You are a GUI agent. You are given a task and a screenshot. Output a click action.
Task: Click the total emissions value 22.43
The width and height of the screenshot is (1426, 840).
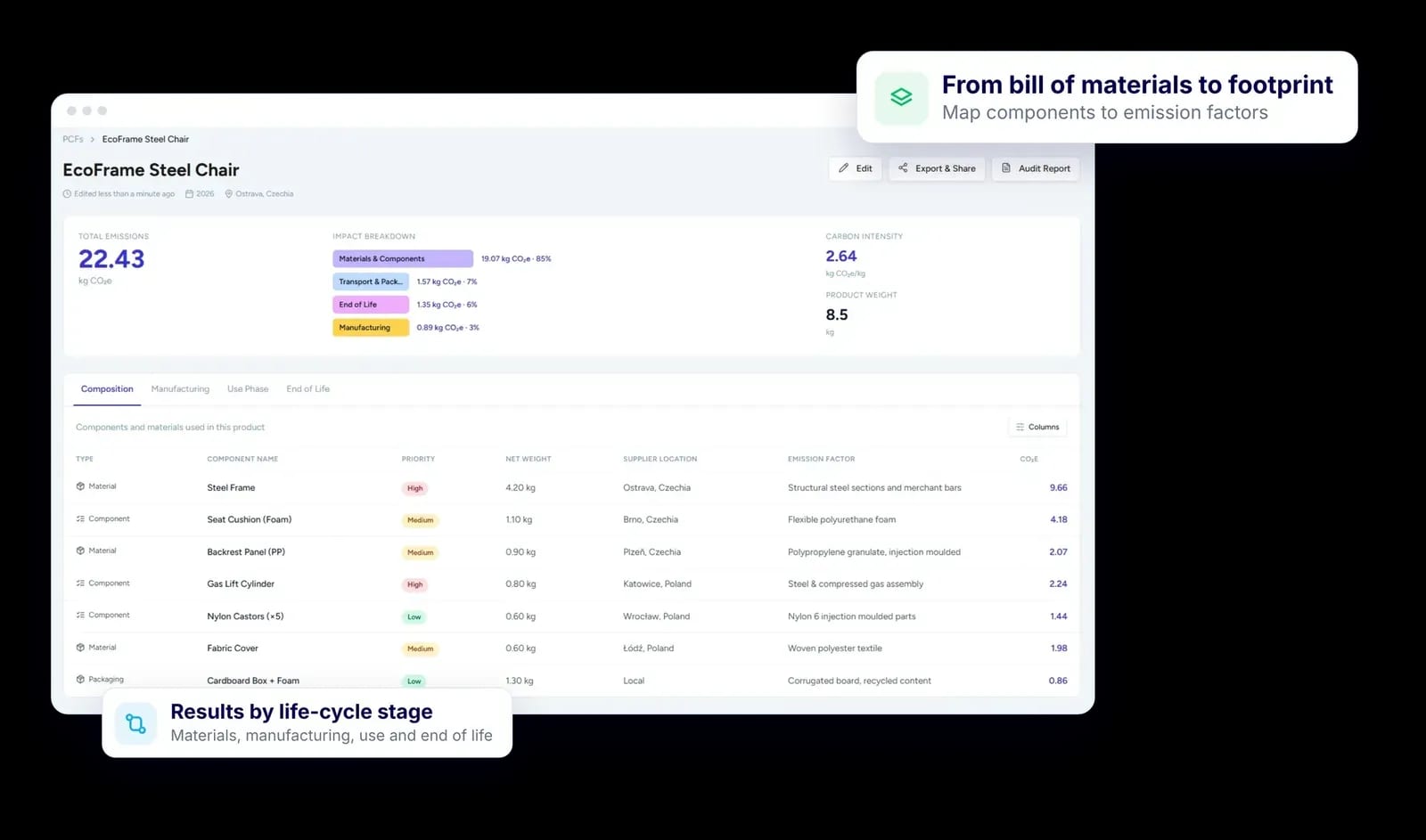111,259
